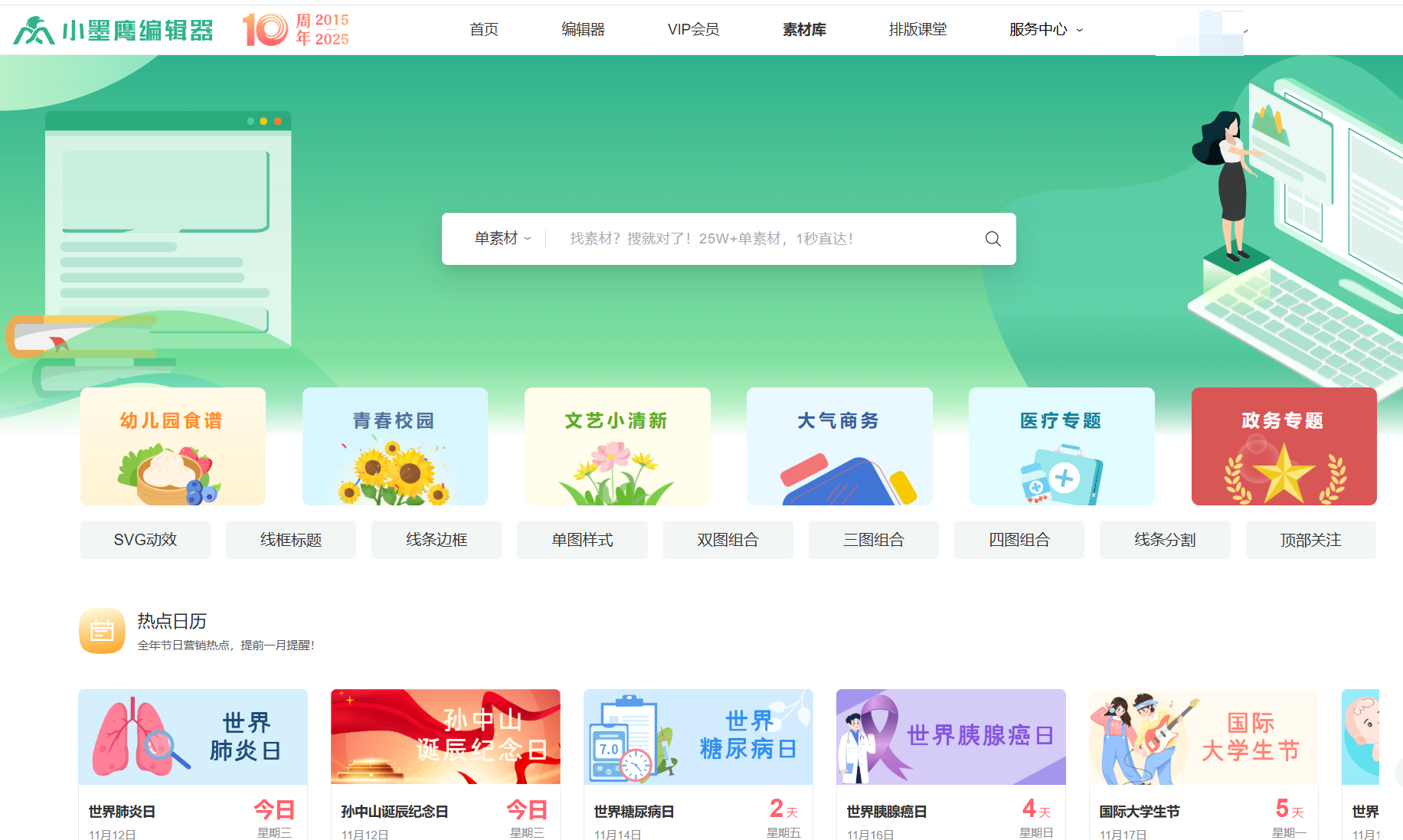Expand the 服务中心 menu
Viewport: 1403px width, 840px height.
pos(1045,30)
